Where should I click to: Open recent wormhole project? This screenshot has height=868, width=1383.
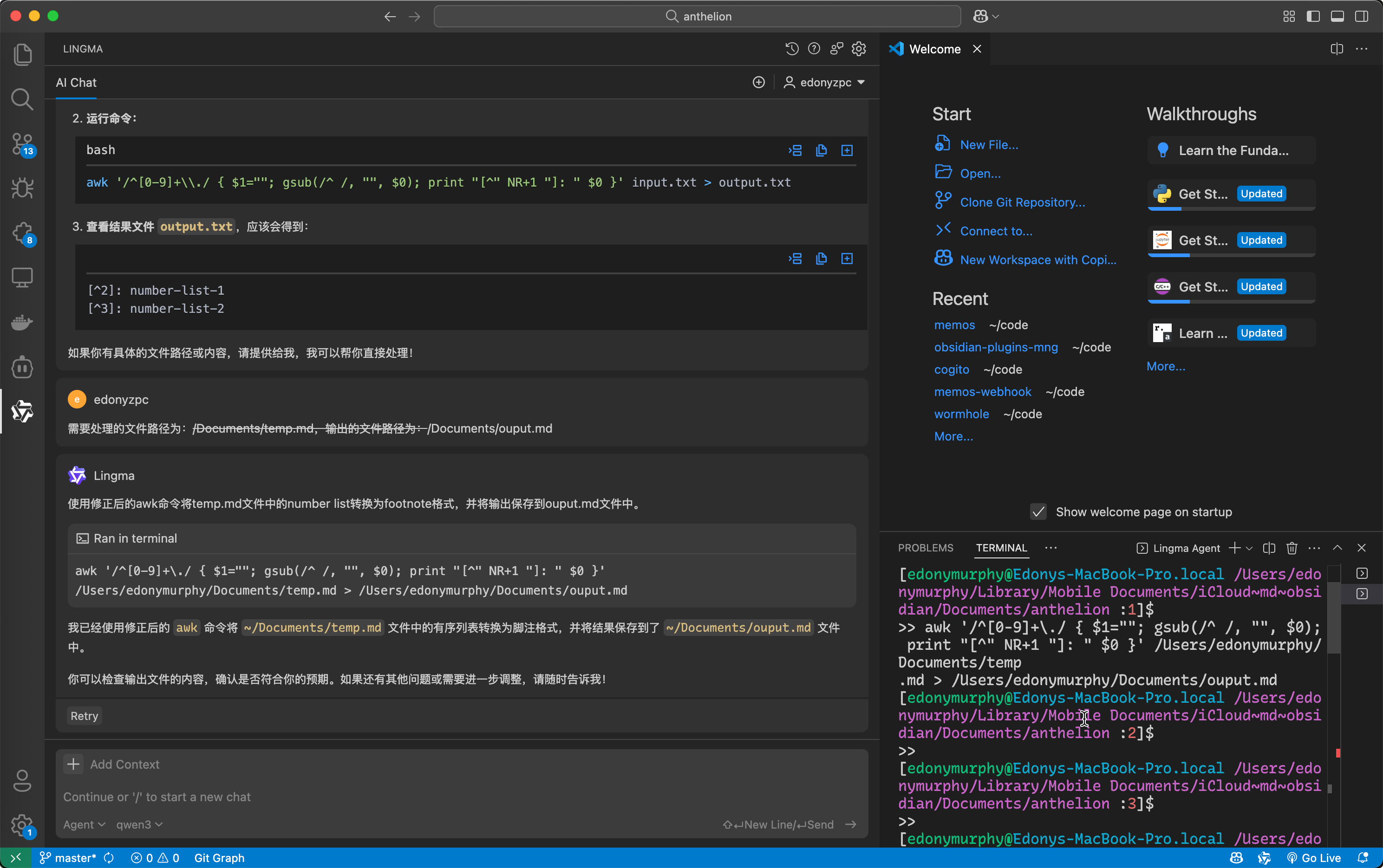point(961,414)
